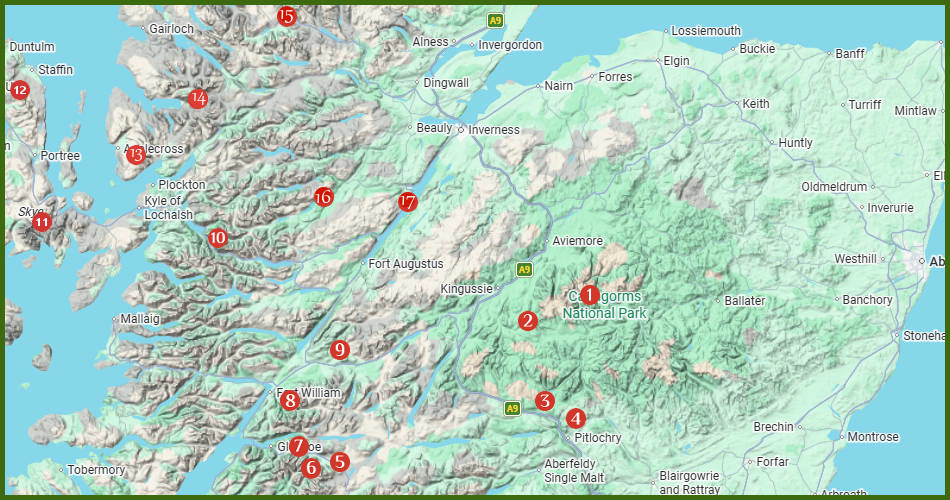This screenshot has height=500, width=950.
Task: Click marker number 4 above Pitlochry
Action: tap(576, 418)
